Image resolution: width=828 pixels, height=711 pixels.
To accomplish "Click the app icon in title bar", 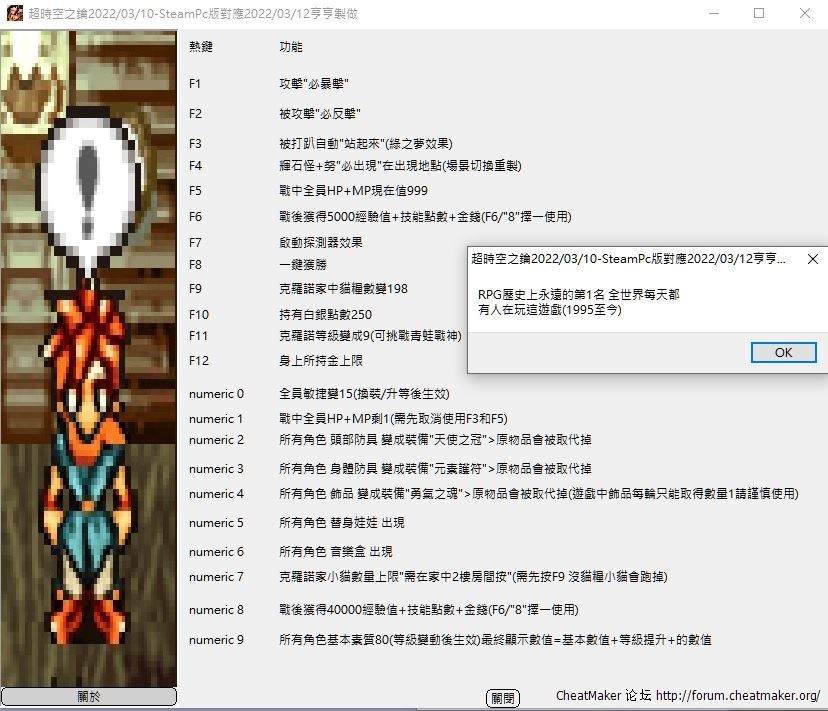I will tap(14, 14).
